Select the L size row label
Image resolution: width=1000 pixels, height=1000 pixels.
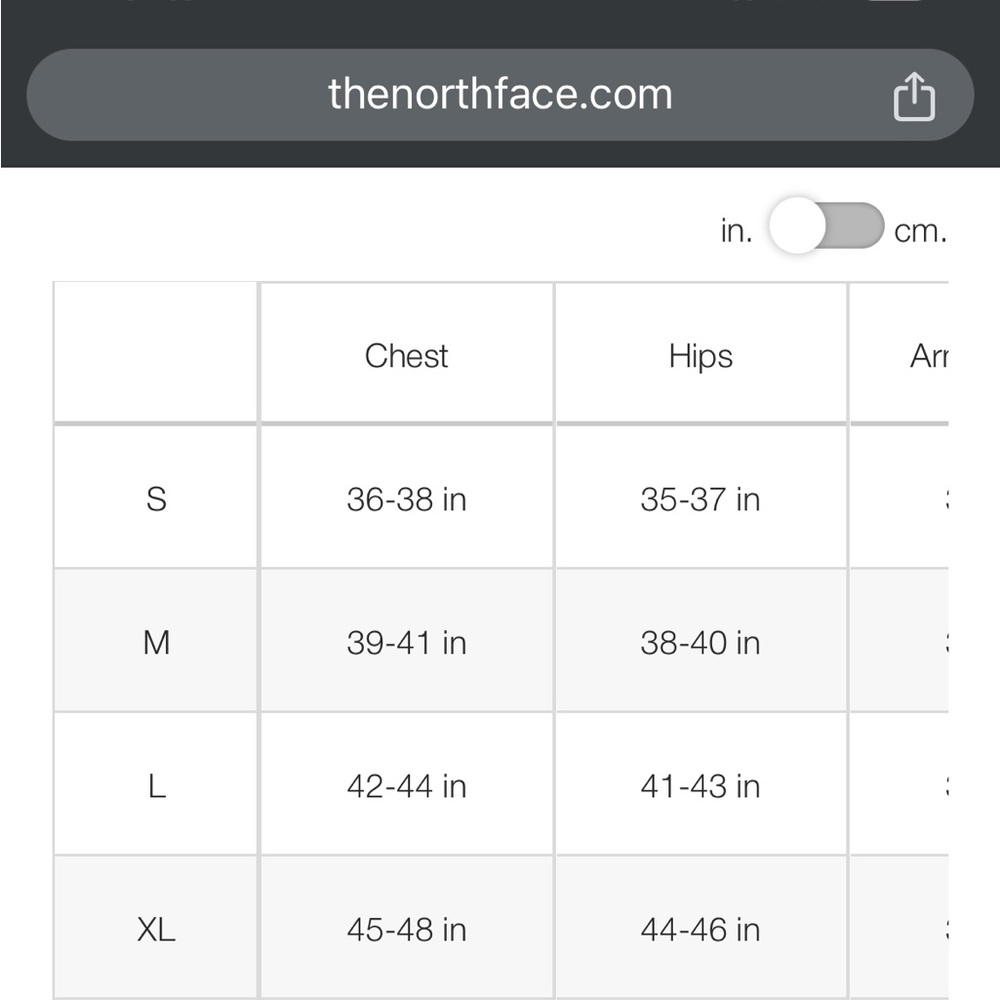[156, 784]
